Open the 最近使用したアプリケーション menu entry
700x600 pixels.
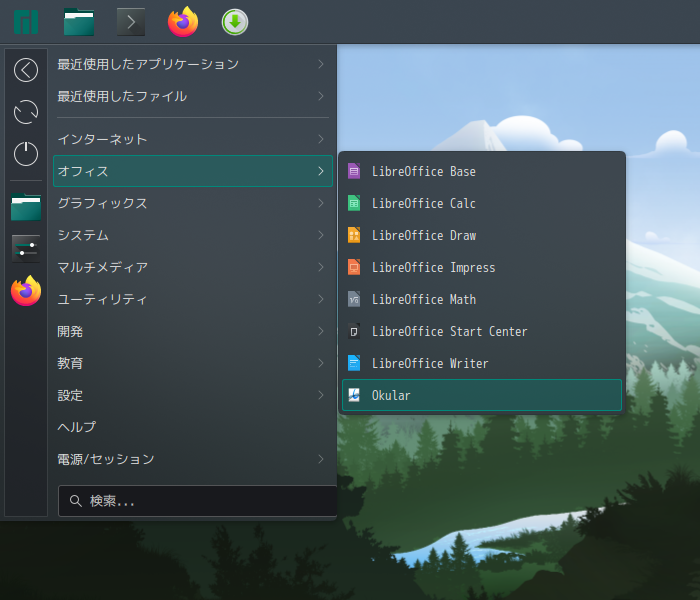[193, 64]
